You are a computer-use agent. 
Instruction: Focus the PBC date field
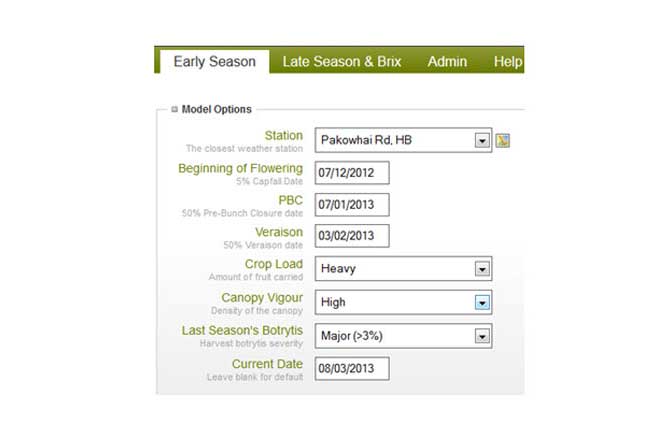pos(351,205)
